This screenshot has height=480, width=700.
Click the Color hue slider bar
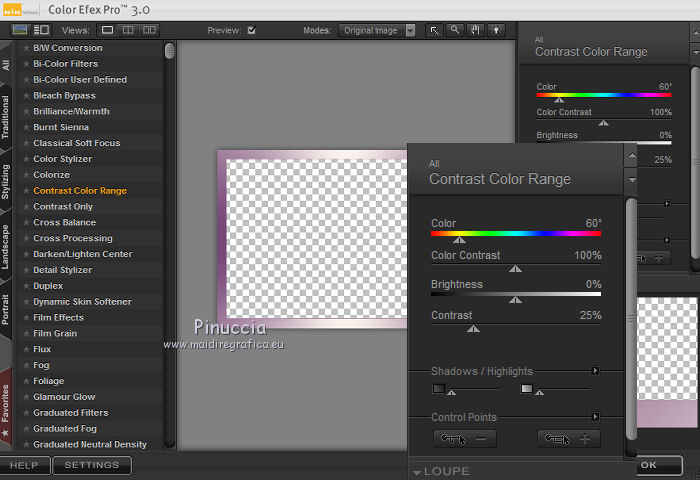point(515,233)
